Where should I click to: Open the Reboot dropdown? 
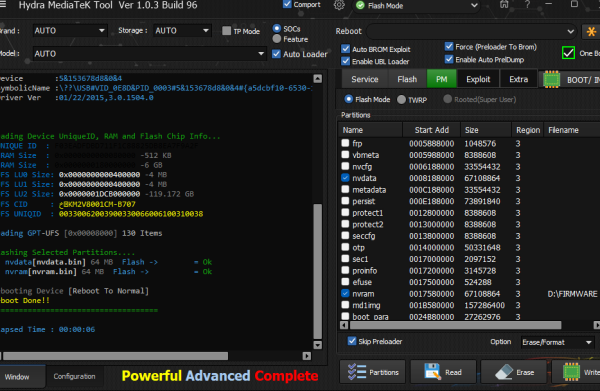click(471, 31)
